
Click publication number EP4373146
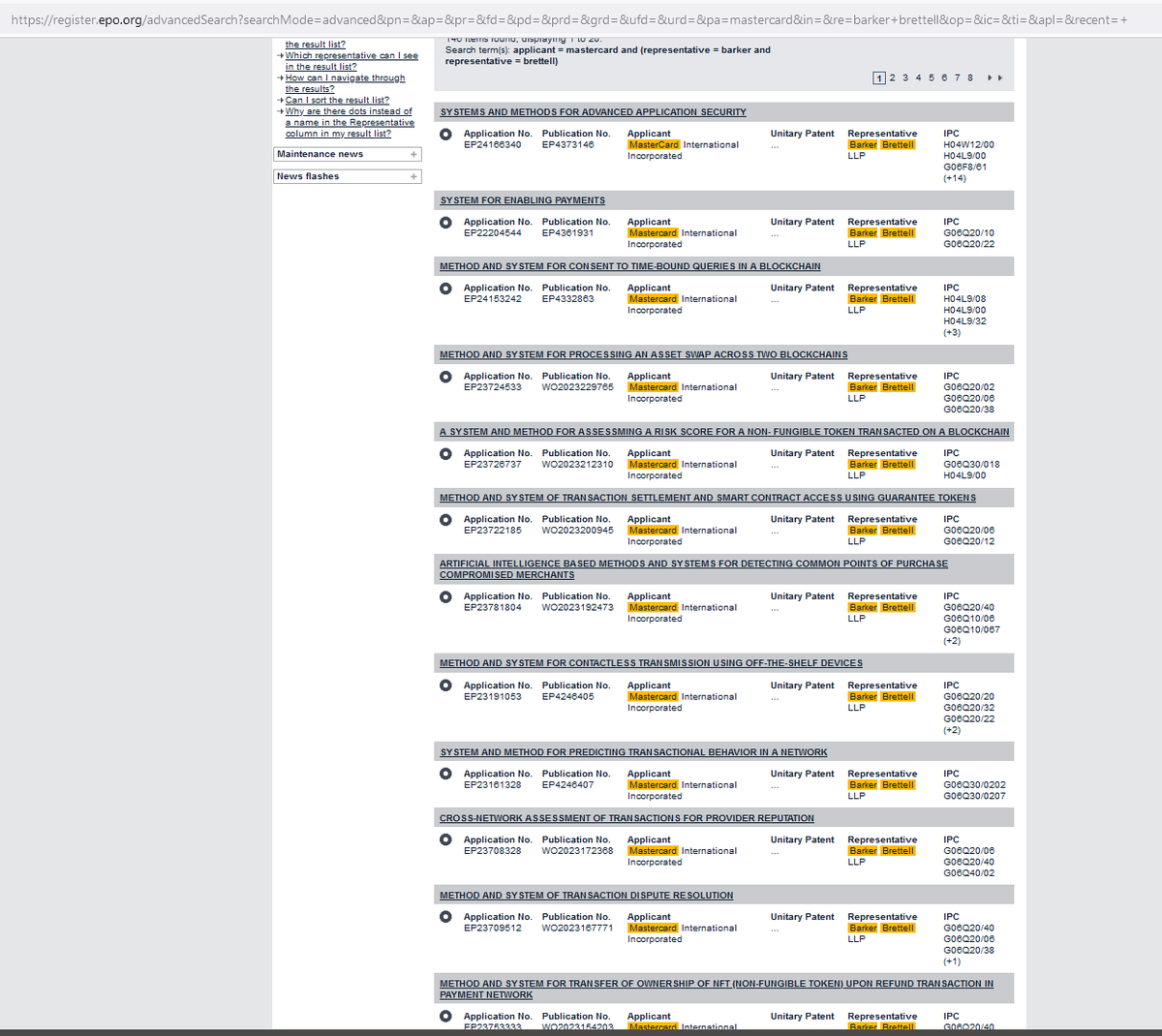pyautogui.click(x=568, y=145)
